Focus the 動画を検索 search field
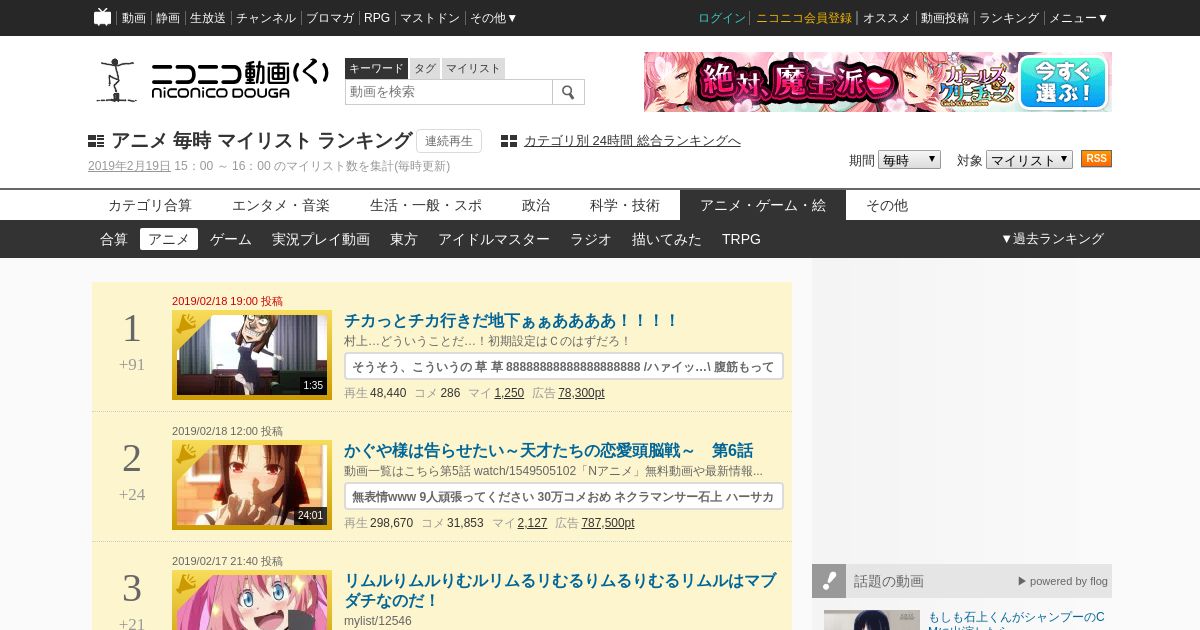 click(449, 92)
